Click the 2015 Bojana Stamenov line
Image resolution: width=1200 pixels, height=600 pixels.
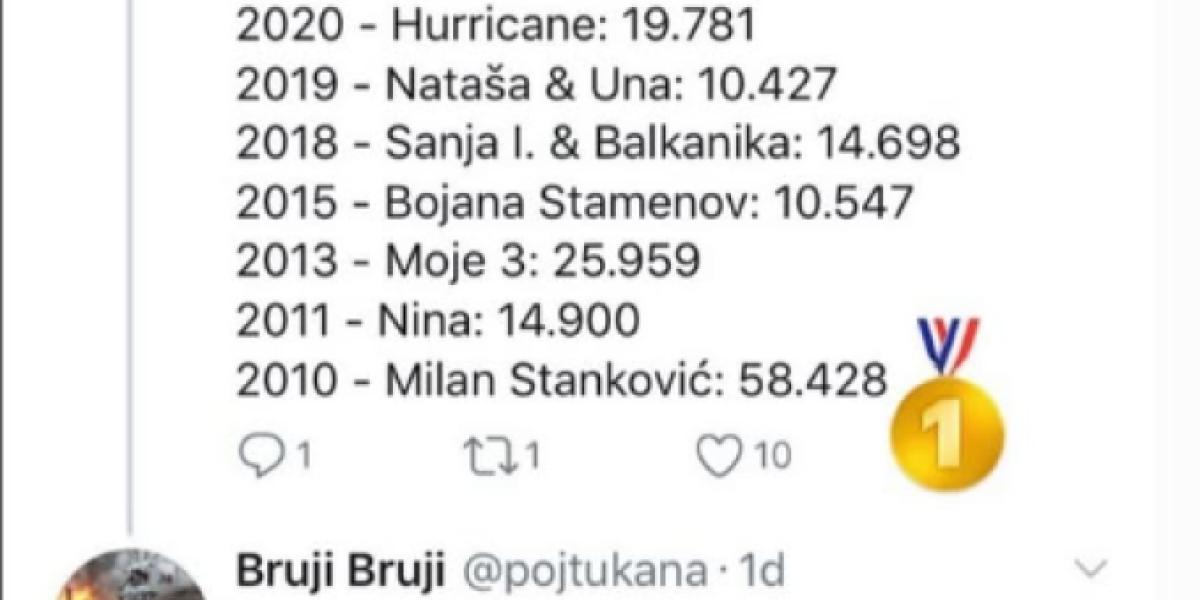pyautogui.click(x=574, y=202)
